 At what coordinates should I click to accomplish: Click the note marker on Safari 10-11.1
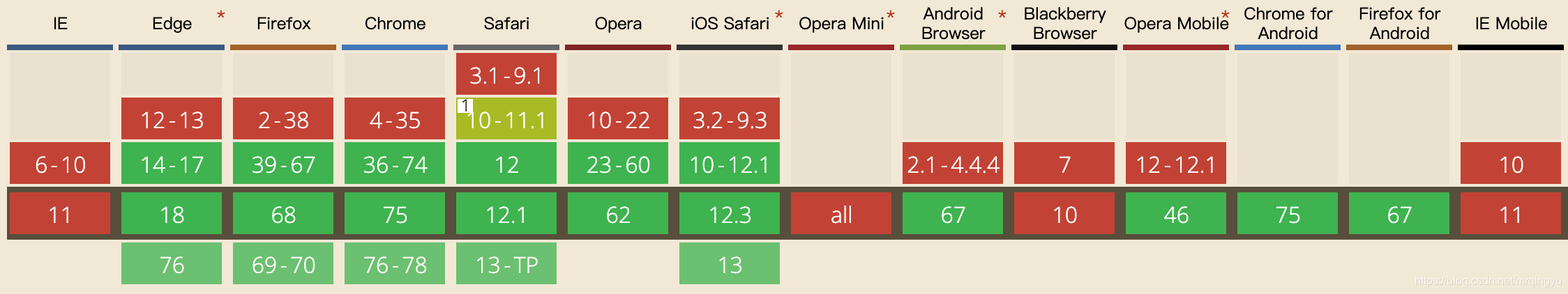[465, 106]
